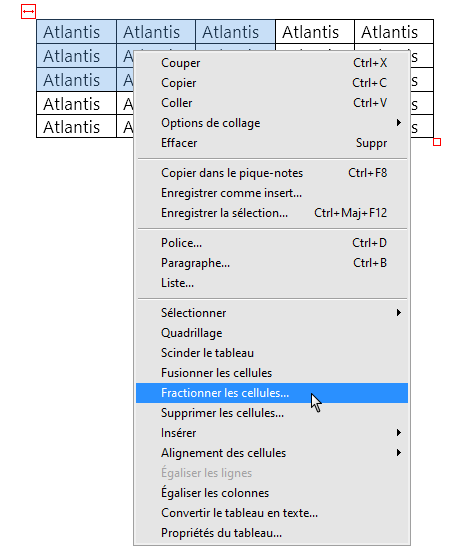Click the red table resize handle square
Screen dimensions: 456x556
point(437,142)
